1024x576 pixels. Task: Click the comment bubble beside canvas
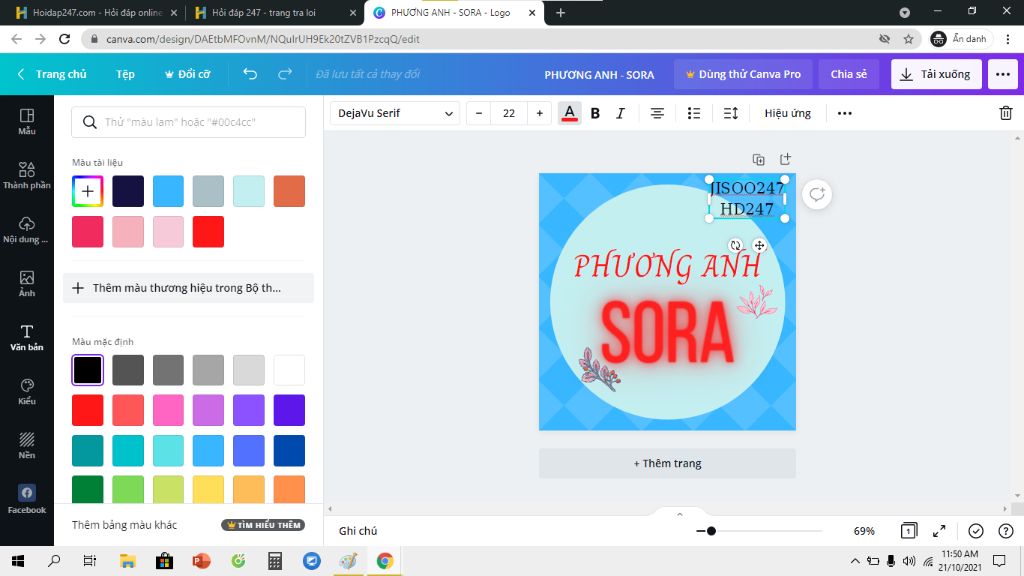(x=817, y=194)
